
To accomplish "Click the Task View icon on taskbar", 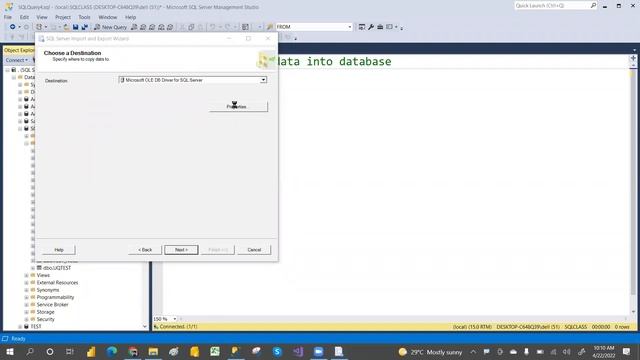I will (70, 352).
